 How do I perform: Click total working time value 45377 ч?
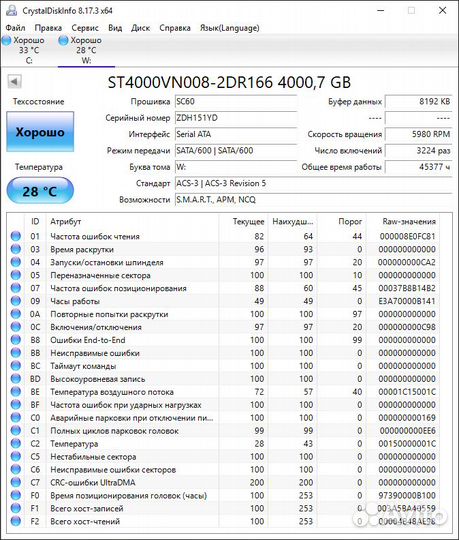(x=418, y=167)
